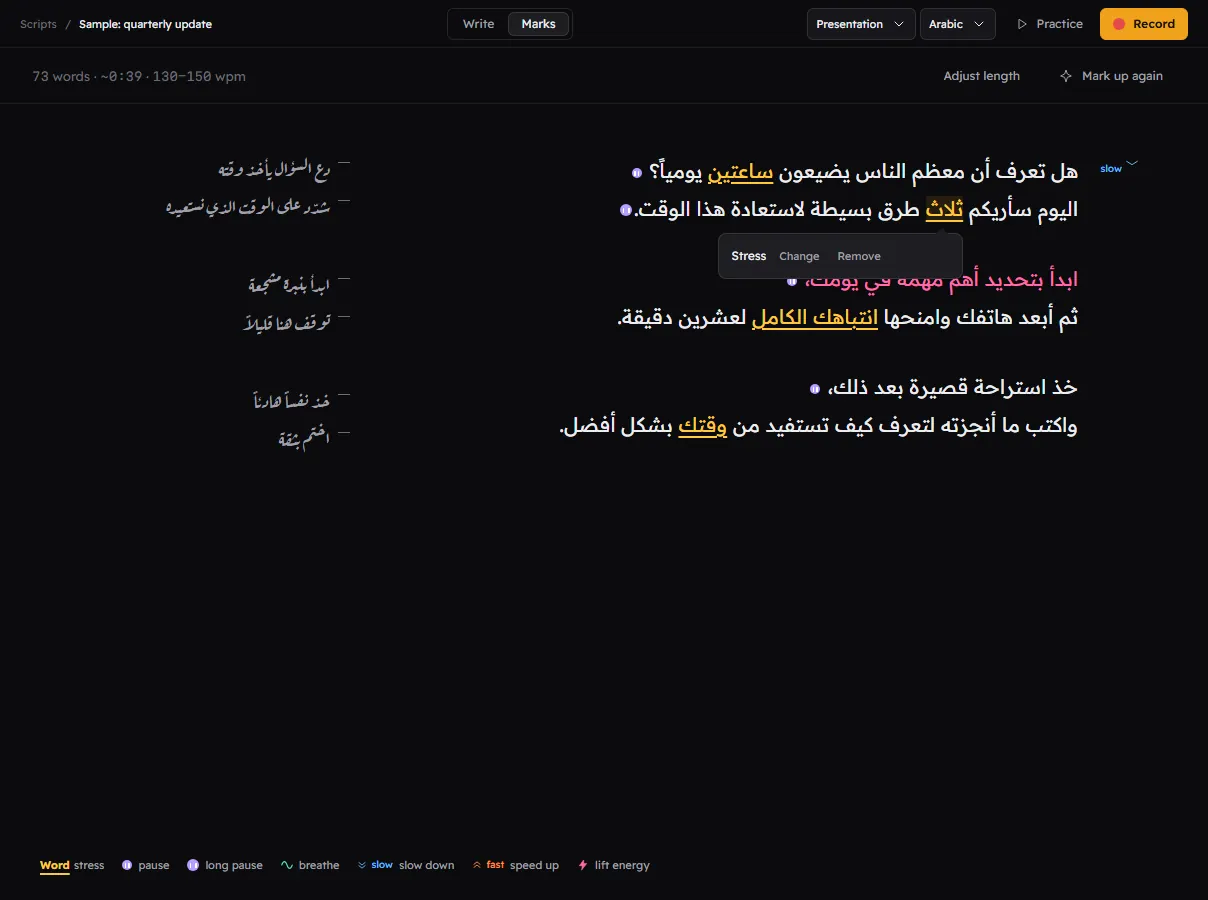
Task: Click the Practice button
Action: coord(1049,24)
